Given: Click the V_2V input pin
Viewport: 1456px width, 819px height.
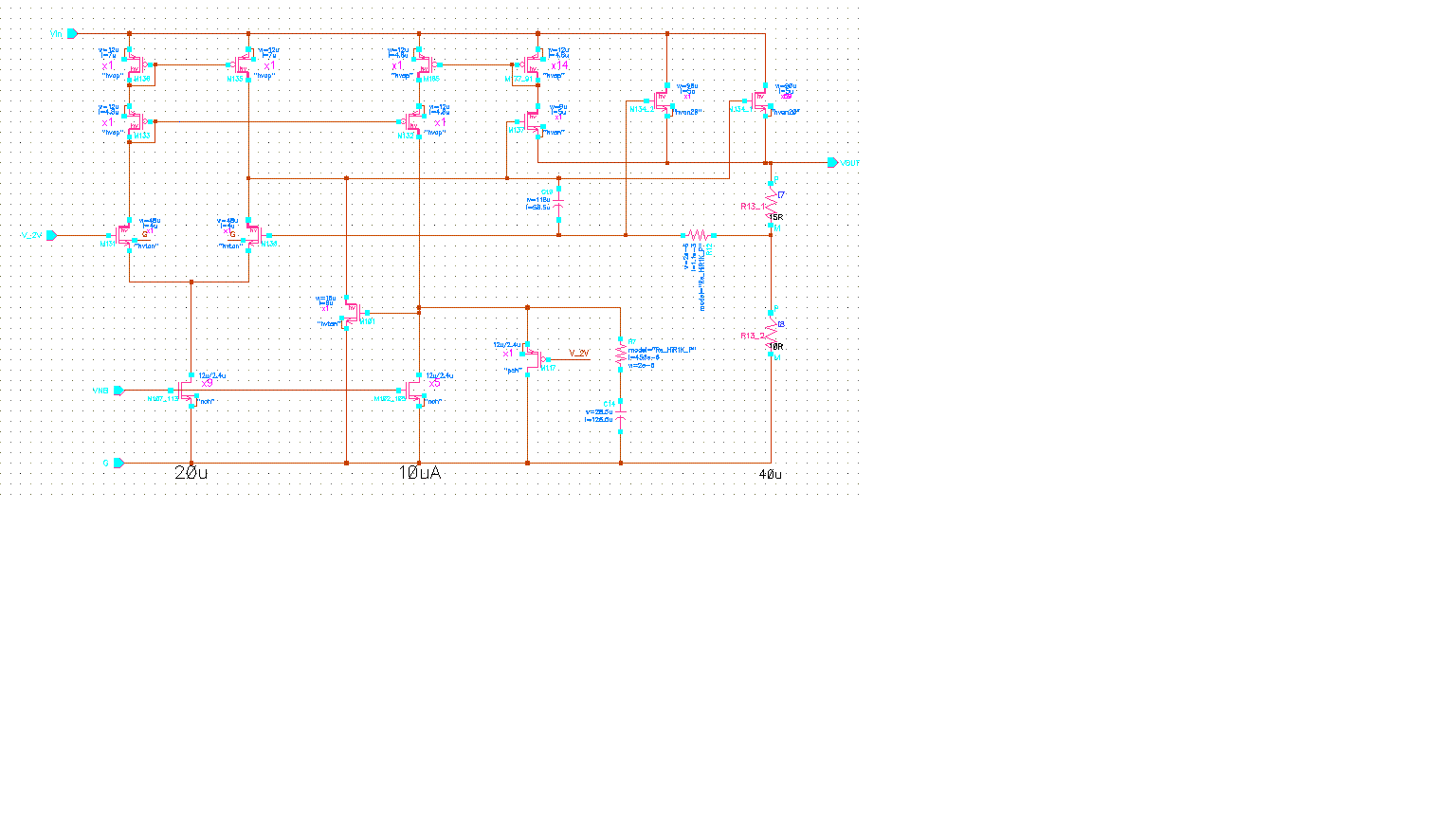Looking at the screenshot, I should (x=51, y=235).
